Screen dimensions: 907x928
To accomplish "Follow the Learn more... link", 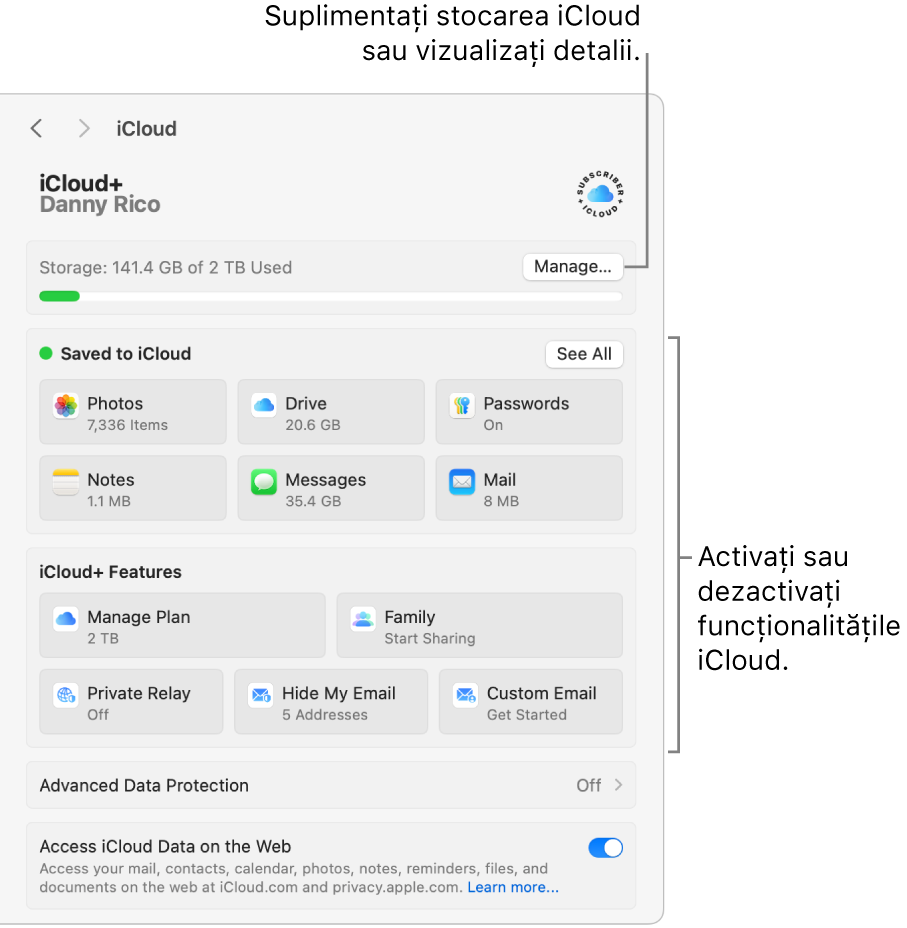I will [x=513, y=887].
